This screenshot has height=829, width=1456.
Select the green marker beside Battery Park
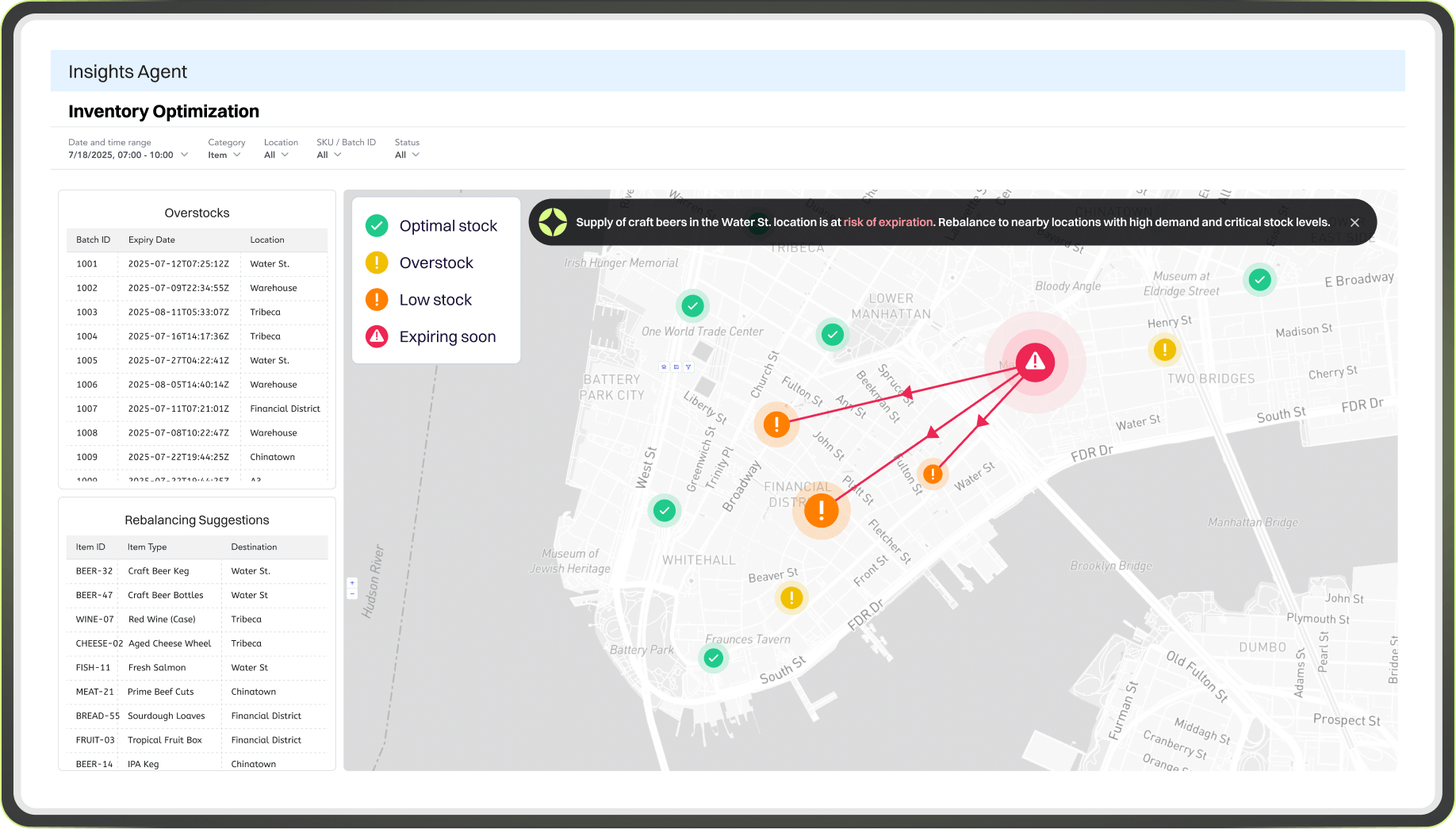[x=714, y=658]
